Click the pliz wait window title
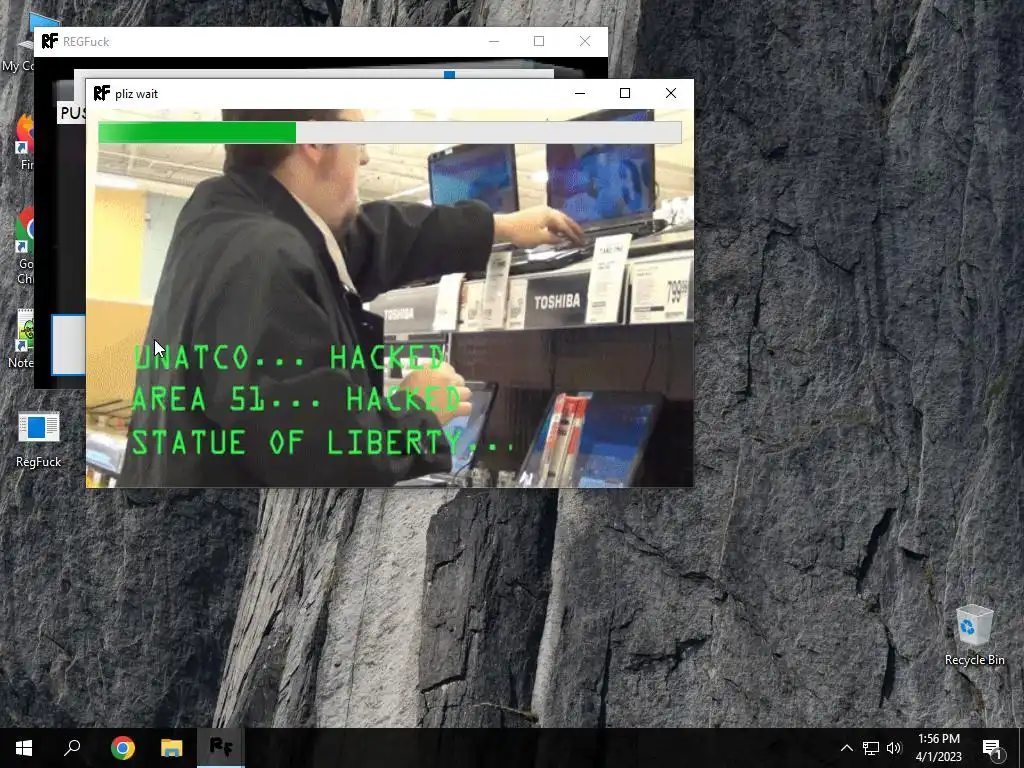Image resolution: width=1024 pixels, height=768 pixels. pyautogui.click(x=136, y=94)
